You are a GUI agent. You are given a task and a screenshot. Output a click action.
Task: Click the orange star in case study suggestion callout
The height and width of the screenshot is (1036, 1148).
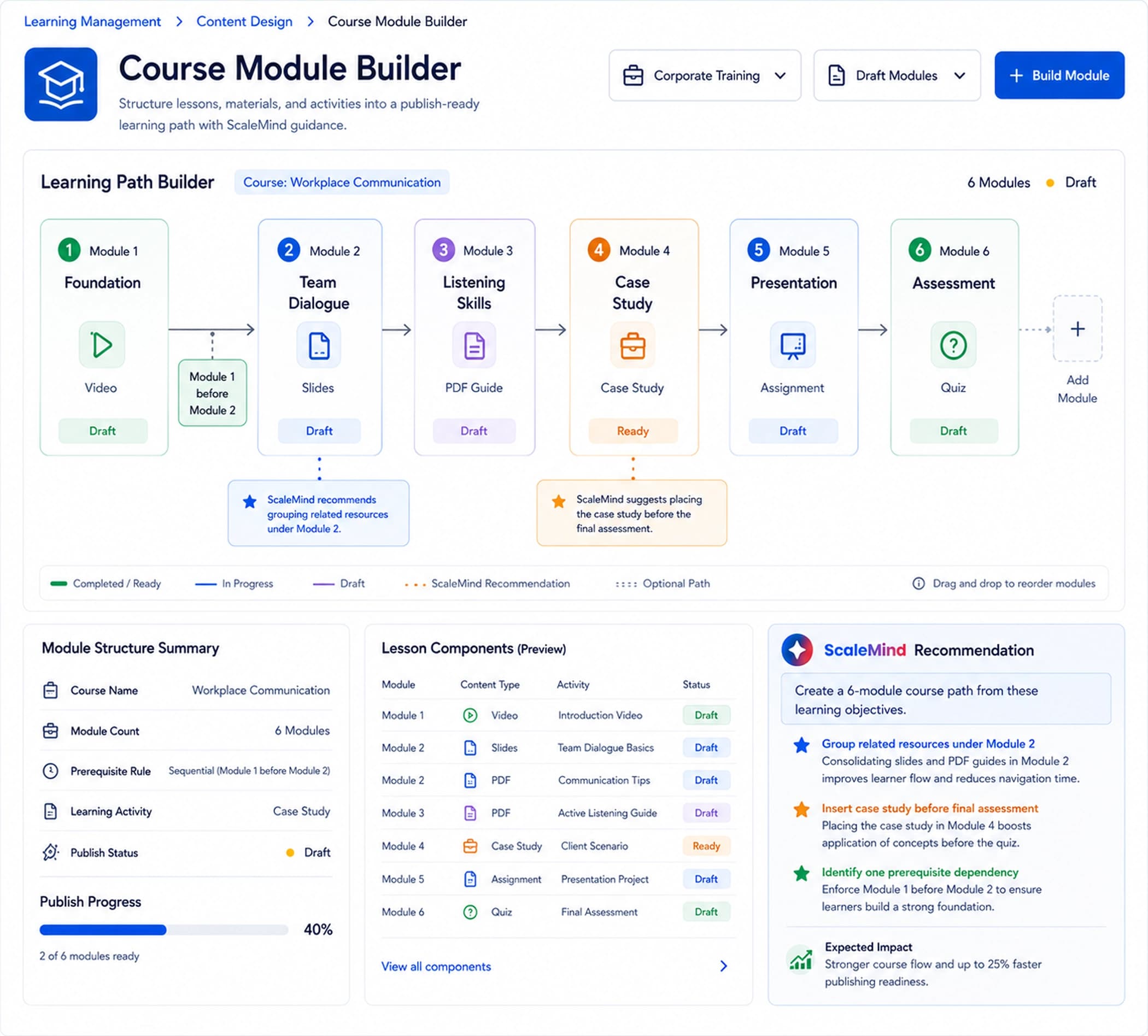pyautogui.click(x=559, y=502)
